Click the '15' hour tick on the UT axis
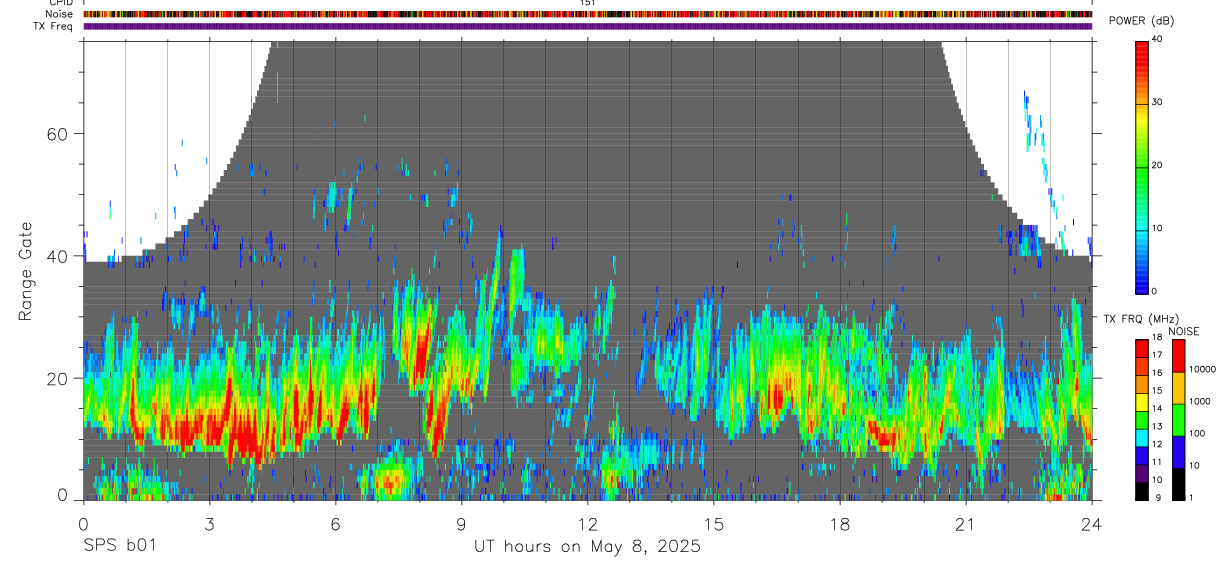This screenshot has width=1228, height=567. (x=714, y=523)
